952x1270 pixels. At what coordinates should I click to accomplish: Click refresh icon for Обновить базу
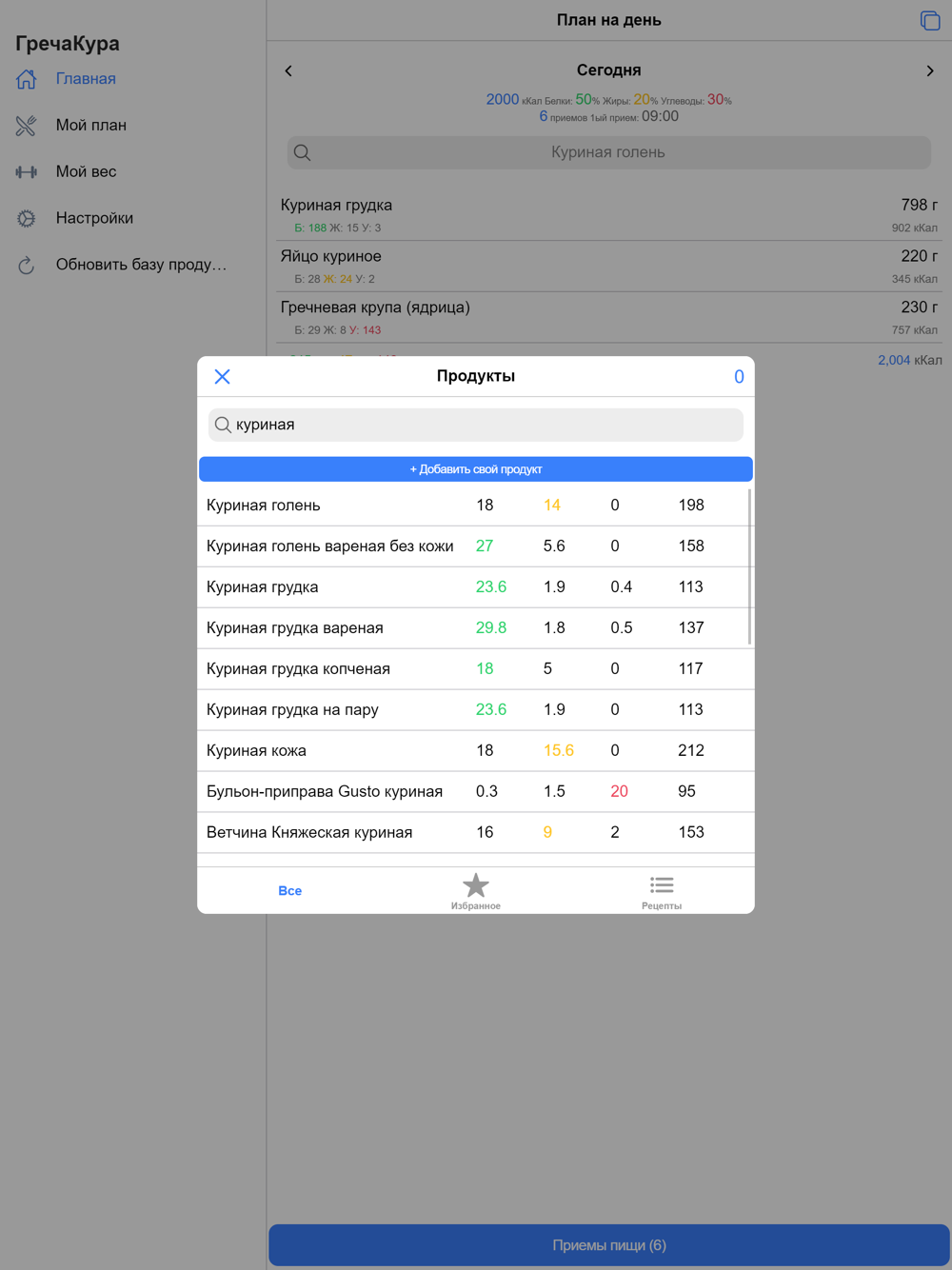tap(27, 266)
